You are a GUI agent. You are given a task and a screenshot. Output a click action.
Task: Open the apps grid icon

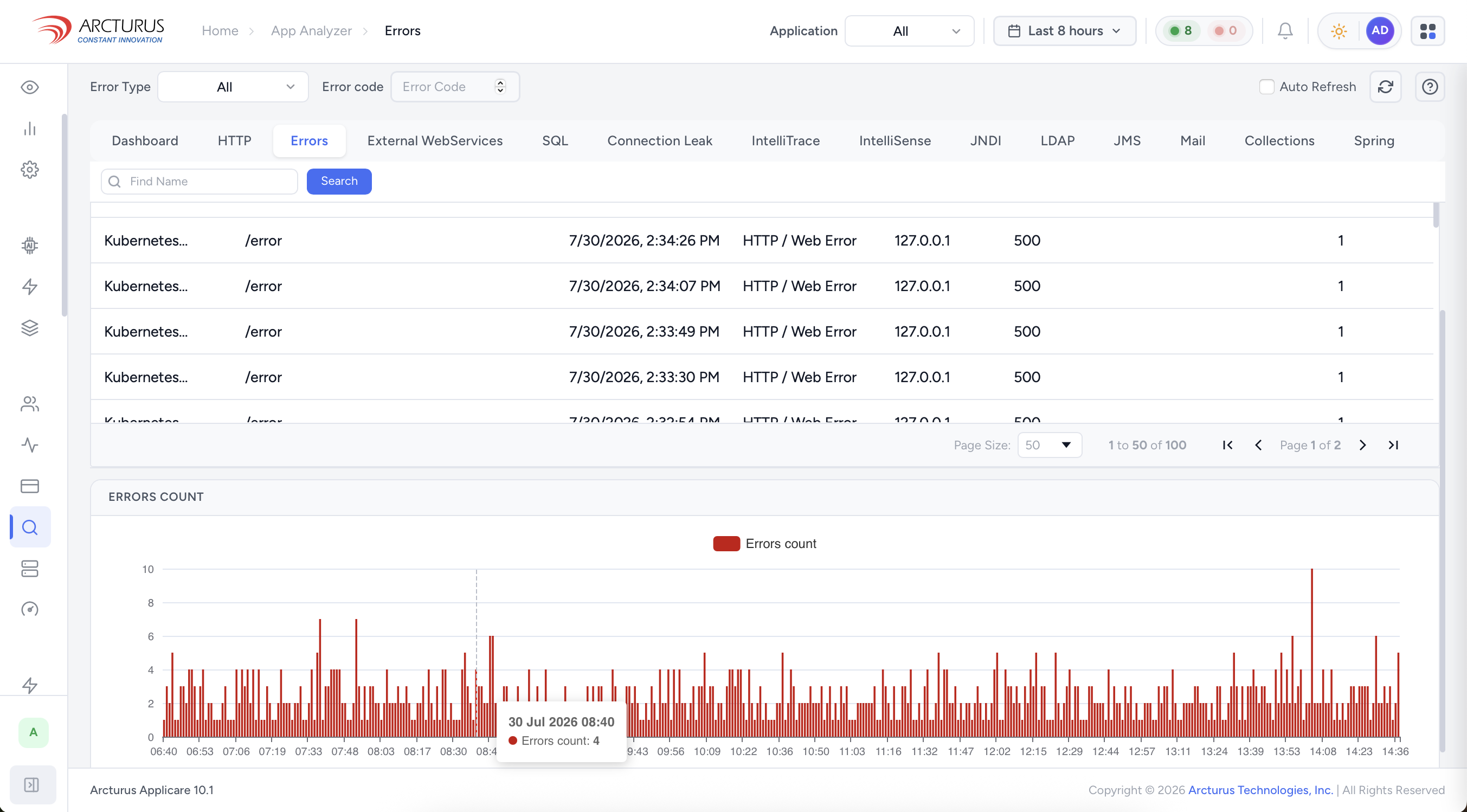pos(1428,31)
